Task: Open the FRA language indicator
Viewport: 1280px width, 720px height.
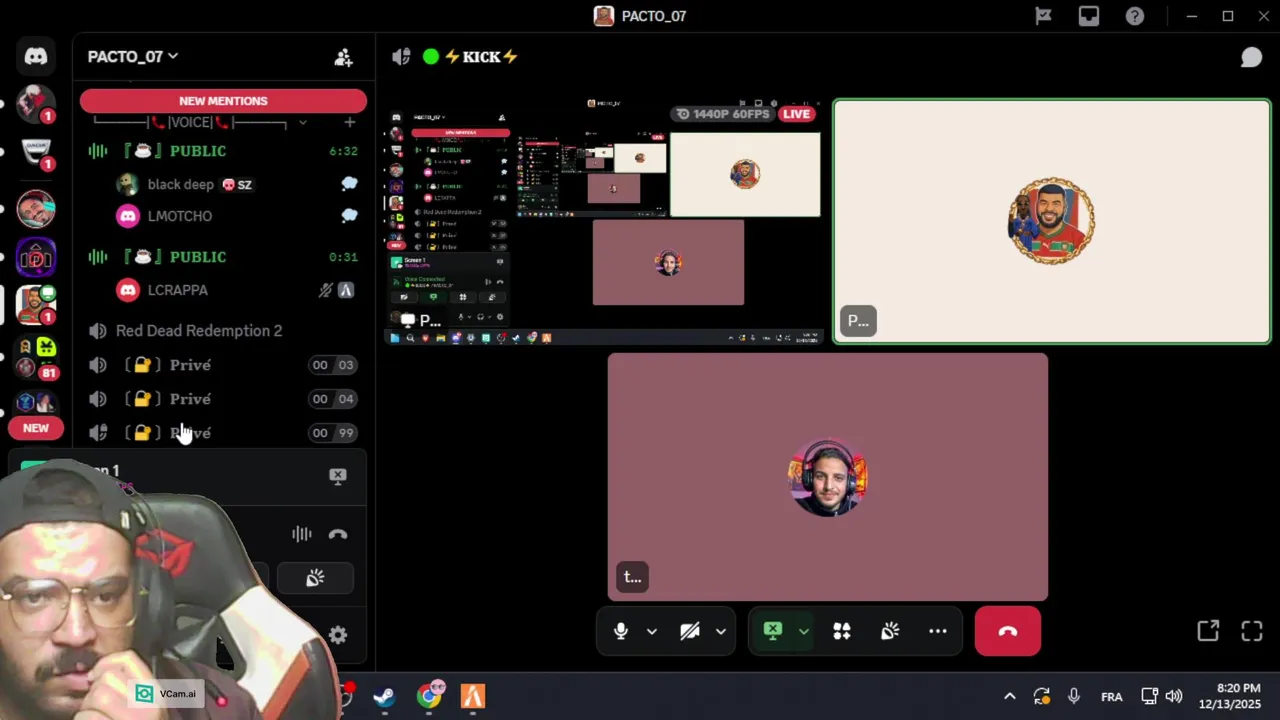Action: pyautogui.click(x=1111, y=697)
